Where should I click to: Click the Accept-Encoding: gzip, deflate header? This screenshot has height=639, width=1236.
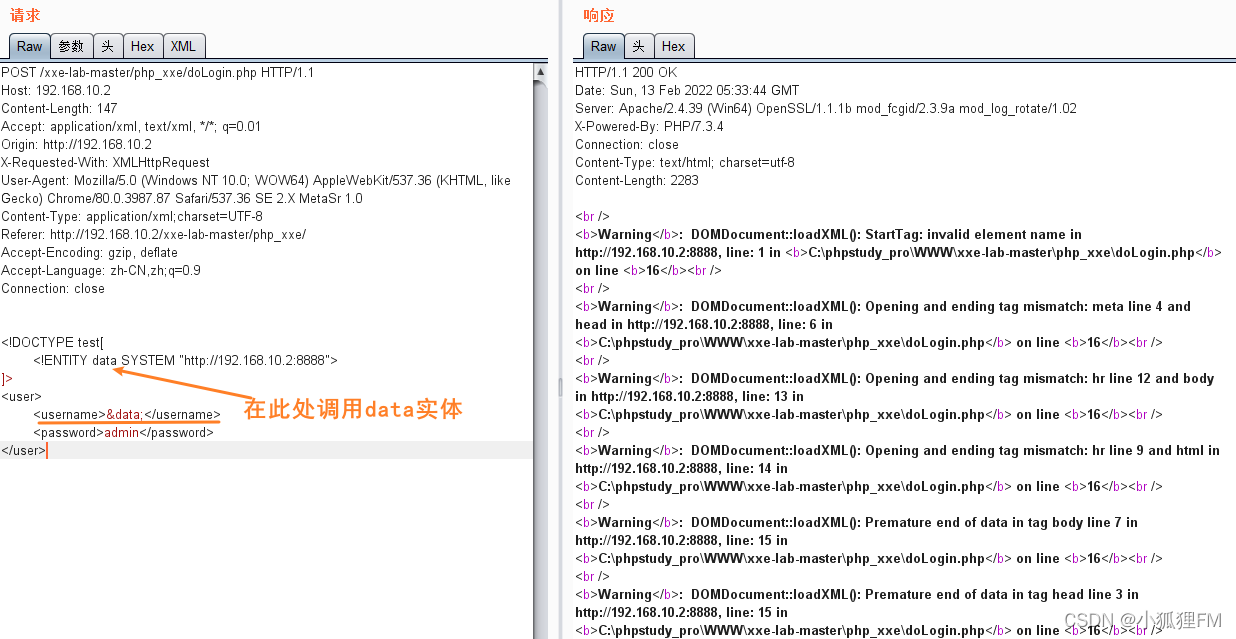click(x=90, y=253)
